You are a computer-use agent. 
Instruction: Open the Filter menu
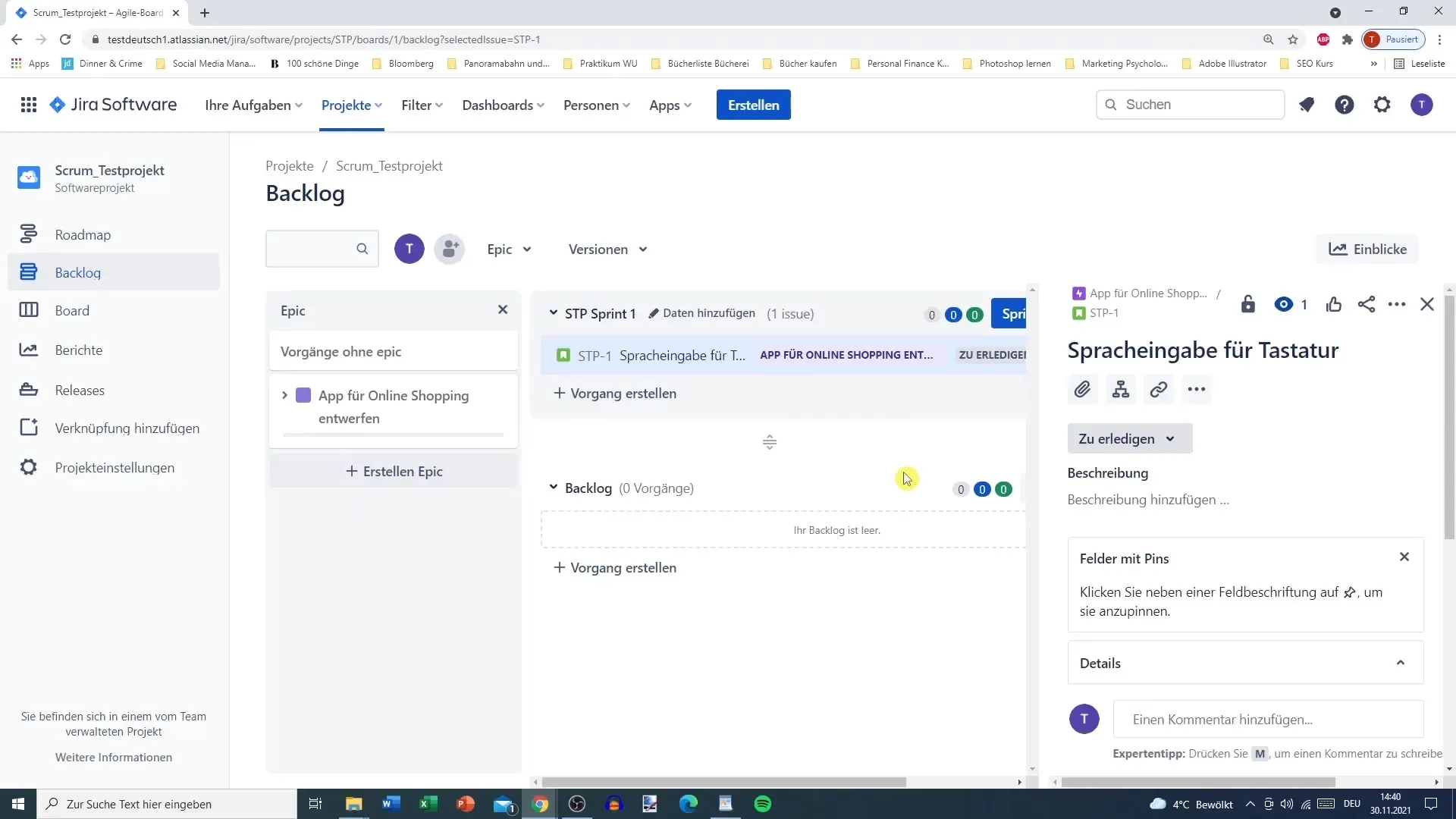(422, 105)
